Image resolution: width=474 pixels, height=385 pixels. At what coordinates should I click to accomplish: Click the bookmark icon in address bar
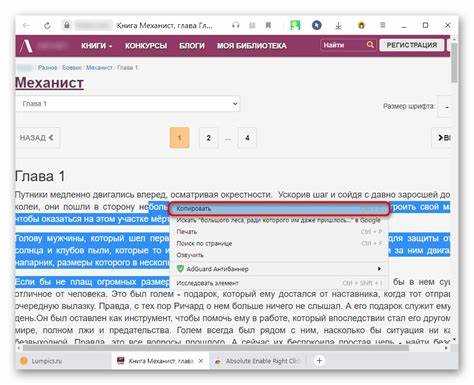[268, 25]
